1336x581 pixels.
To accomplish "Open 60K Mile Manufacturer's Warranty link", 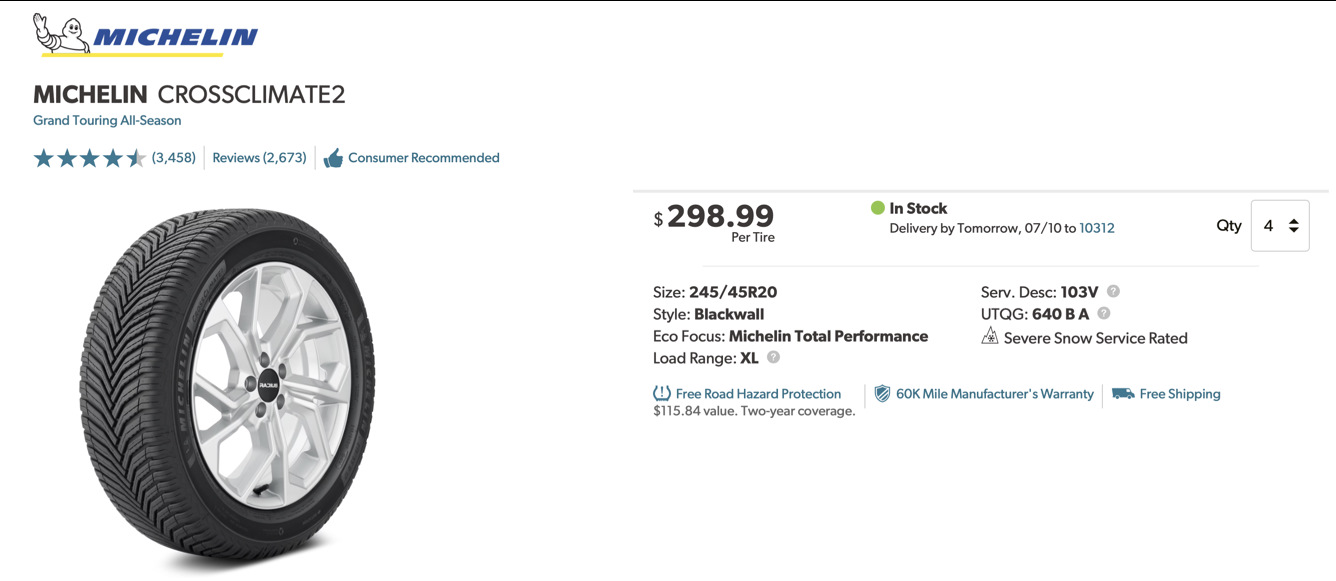I will click(994, 394).
